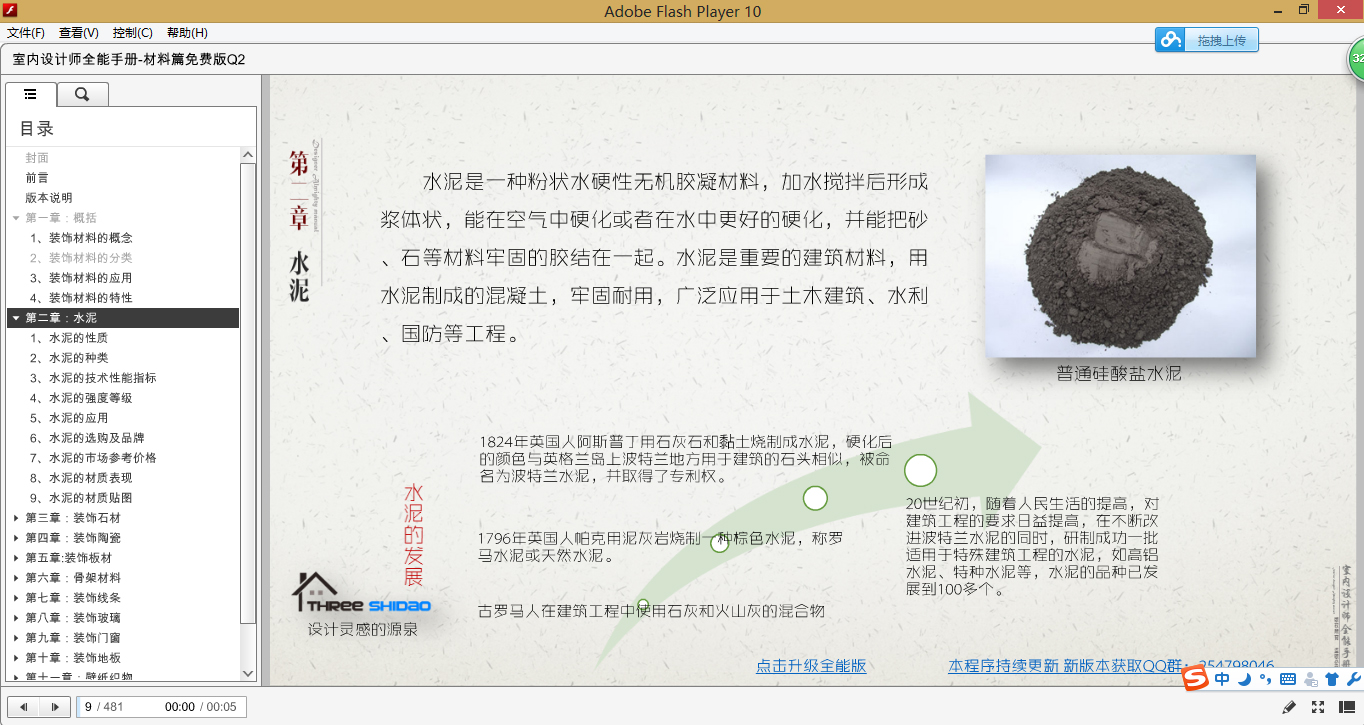
Task: Select 3、装饰材料的应用 in contents
Action: 81,278
